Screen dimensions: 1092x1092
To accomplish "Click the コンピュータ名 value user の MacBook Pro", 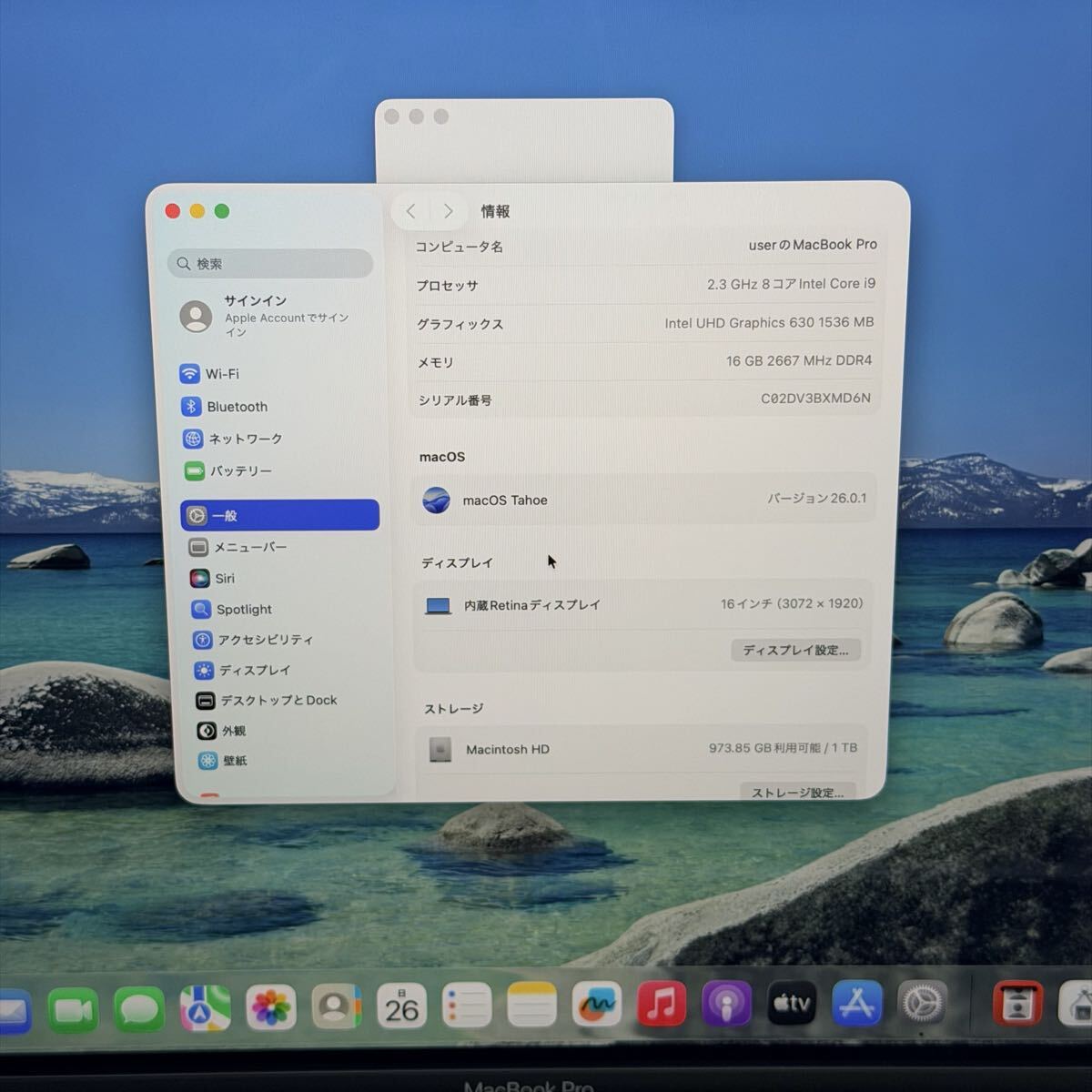I will [x=813, y=245].
